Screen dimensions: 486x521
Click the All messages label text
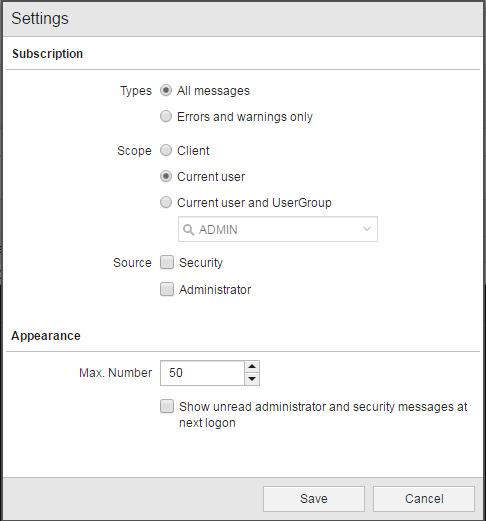click(213, 91)
